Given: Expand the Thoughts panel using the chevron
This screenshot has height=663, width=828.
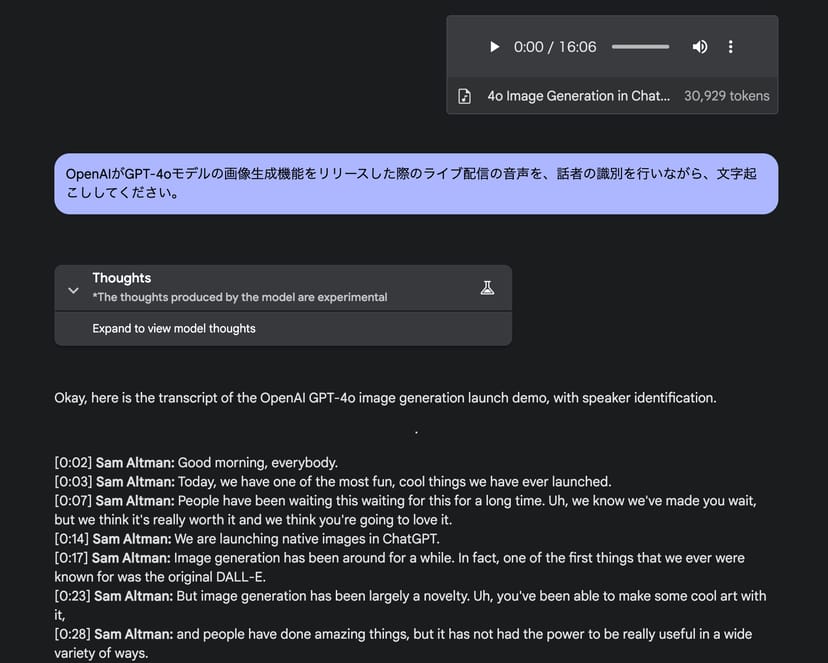Looking at the screenshot, I should click(73, 290).
